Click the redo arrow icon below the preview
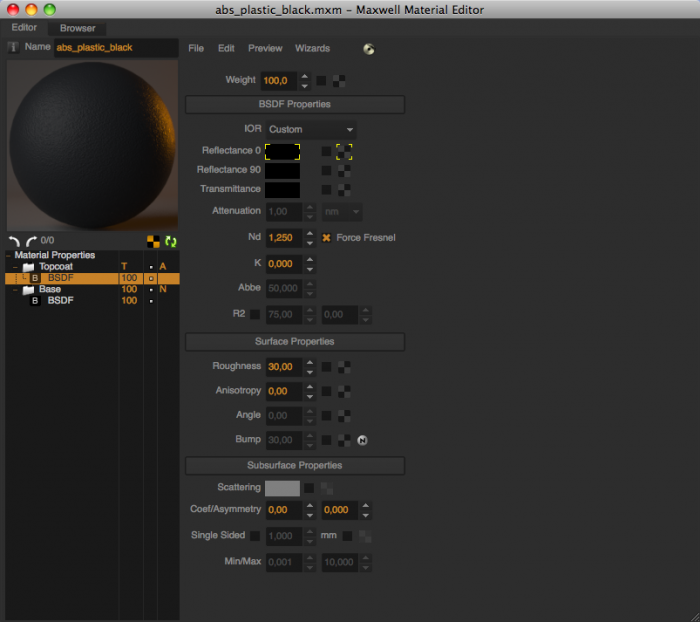This screenshot has width=700, height=622. point(31,241)
